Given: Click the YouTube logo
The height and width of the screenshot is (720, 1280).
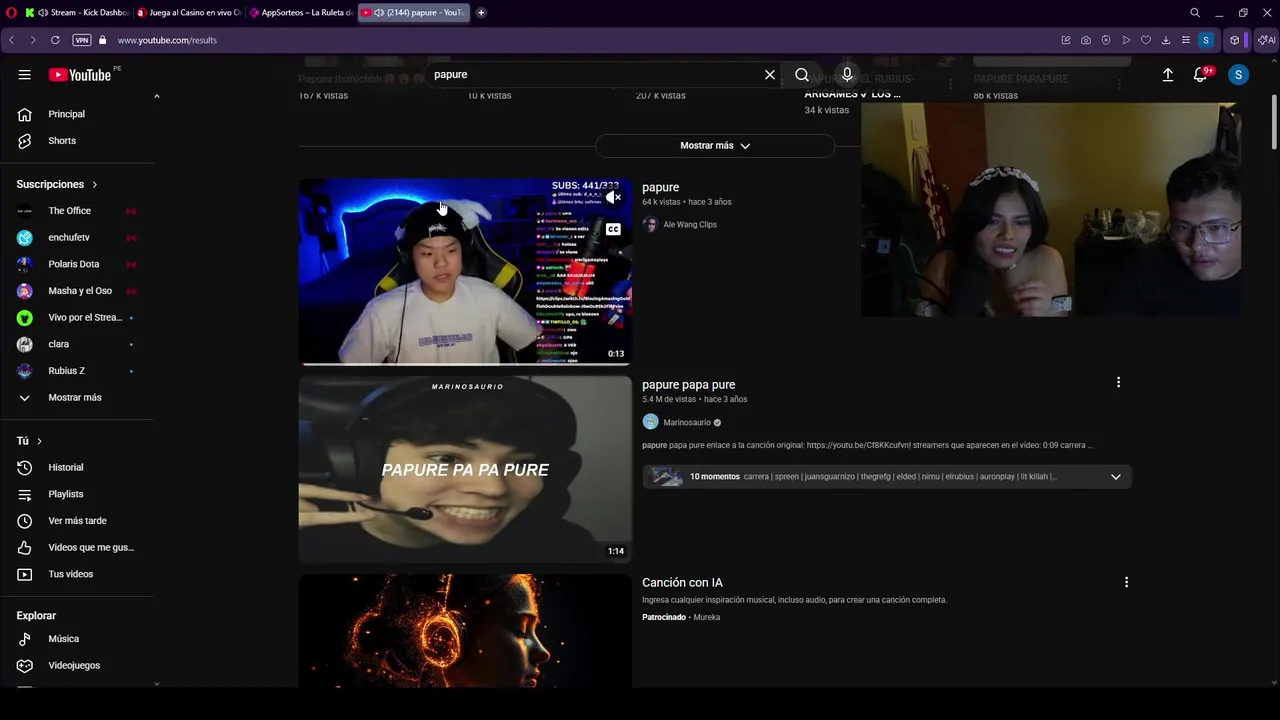Looking at the screenshot, I should [80, 75].
